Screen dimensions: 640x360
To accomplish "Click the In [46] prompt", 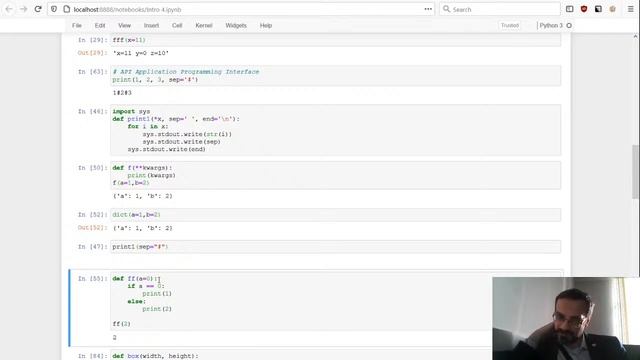I will 93,111.
